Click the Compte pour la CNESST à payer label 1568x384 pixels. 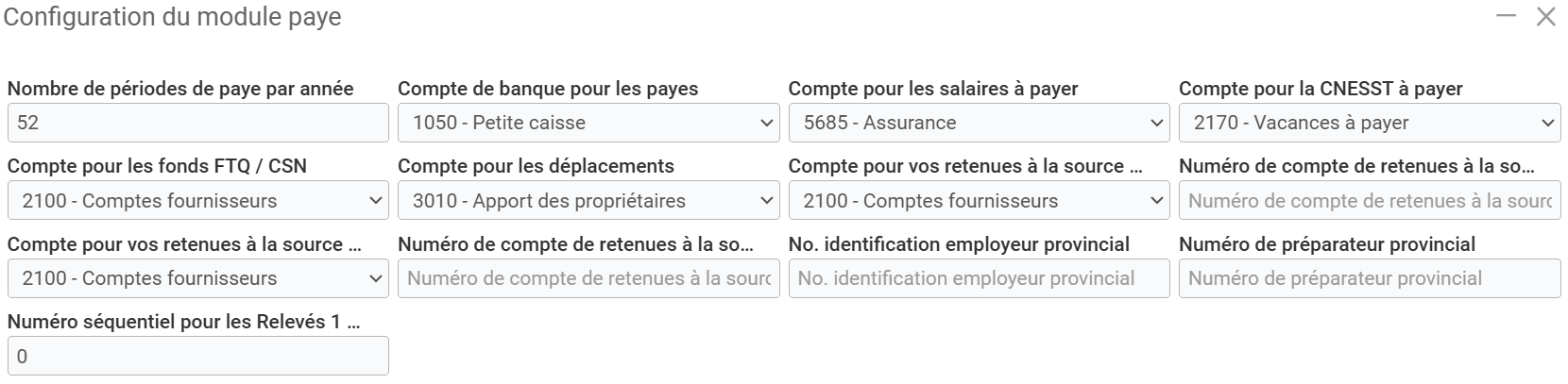(x=1321, y=89)
